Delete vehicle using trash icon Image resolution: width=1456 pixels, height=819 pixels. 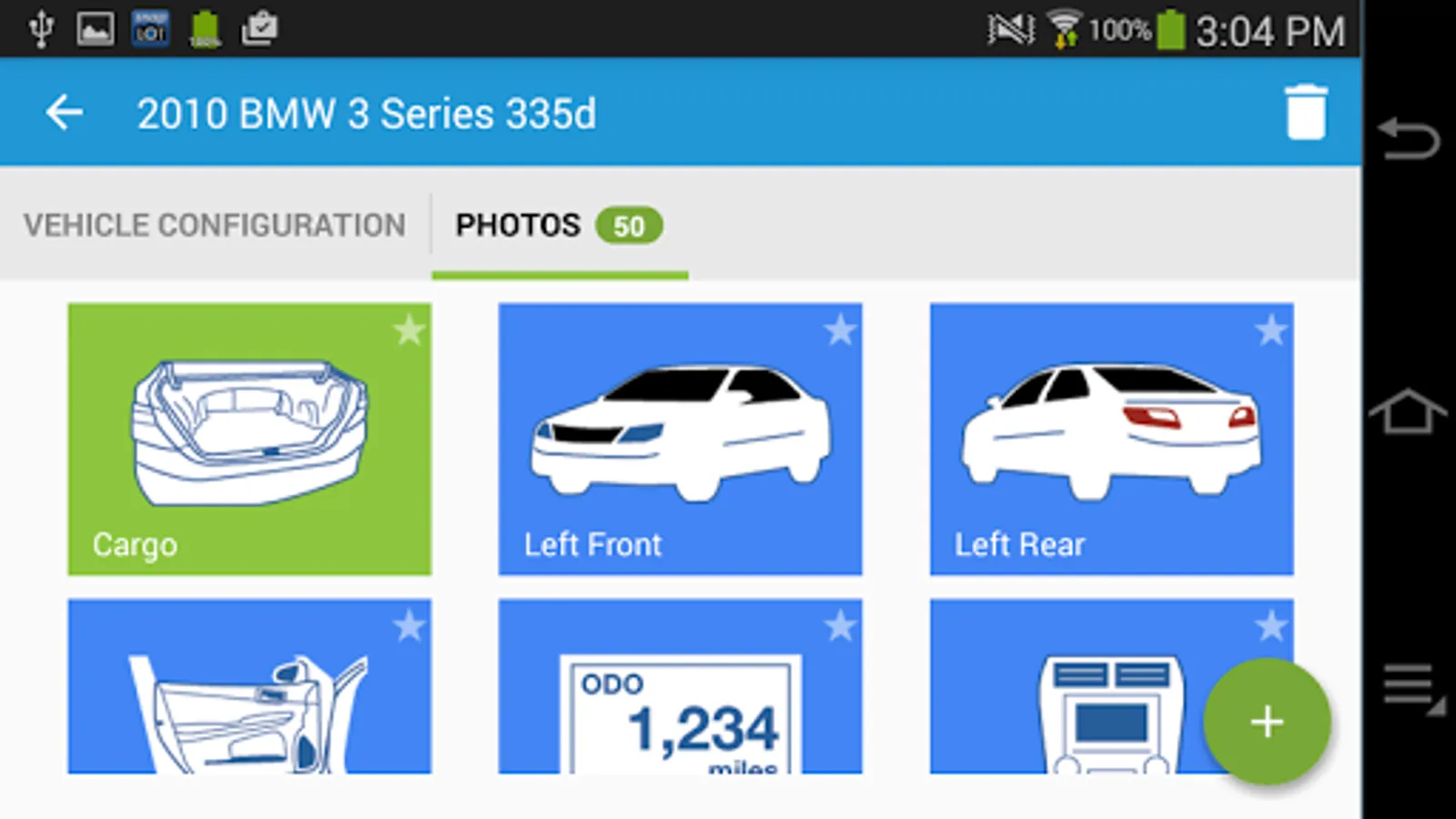point(1306,113)
